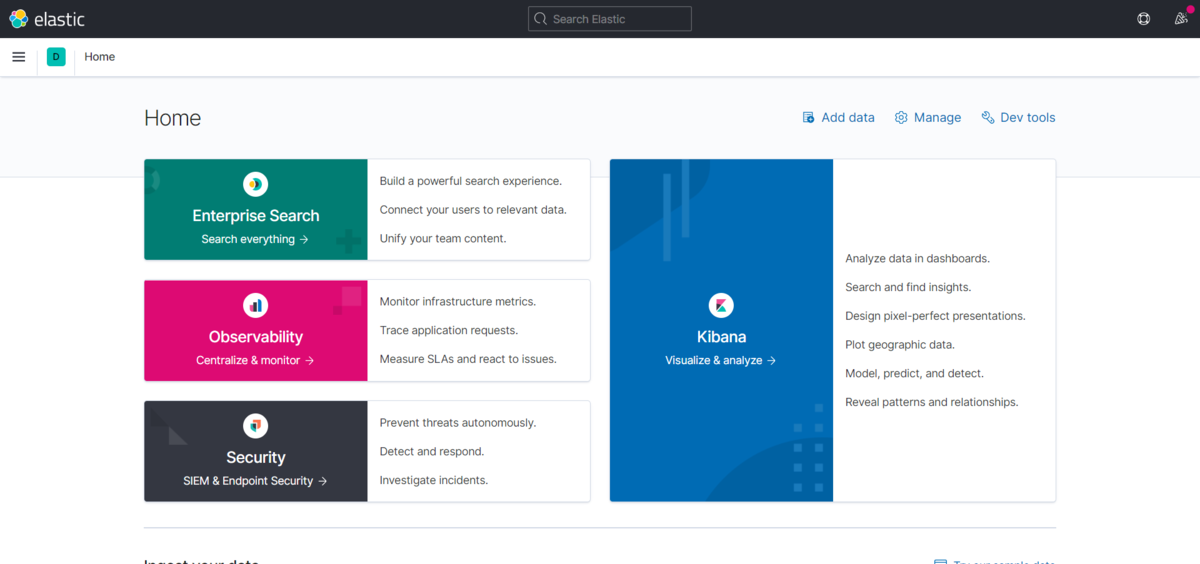Click Visualize & analyze link
The height and width of the screenshot is (564, 1200).
click(x=721, y=361)
